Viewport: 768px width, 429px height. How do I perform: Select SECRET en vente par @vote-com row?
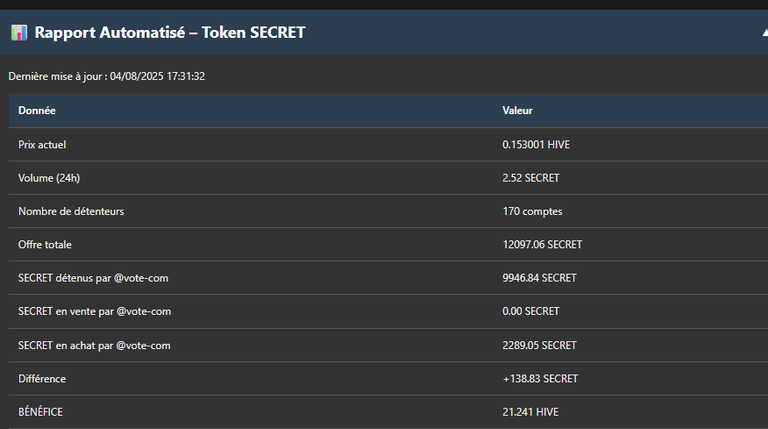[388, 311]
